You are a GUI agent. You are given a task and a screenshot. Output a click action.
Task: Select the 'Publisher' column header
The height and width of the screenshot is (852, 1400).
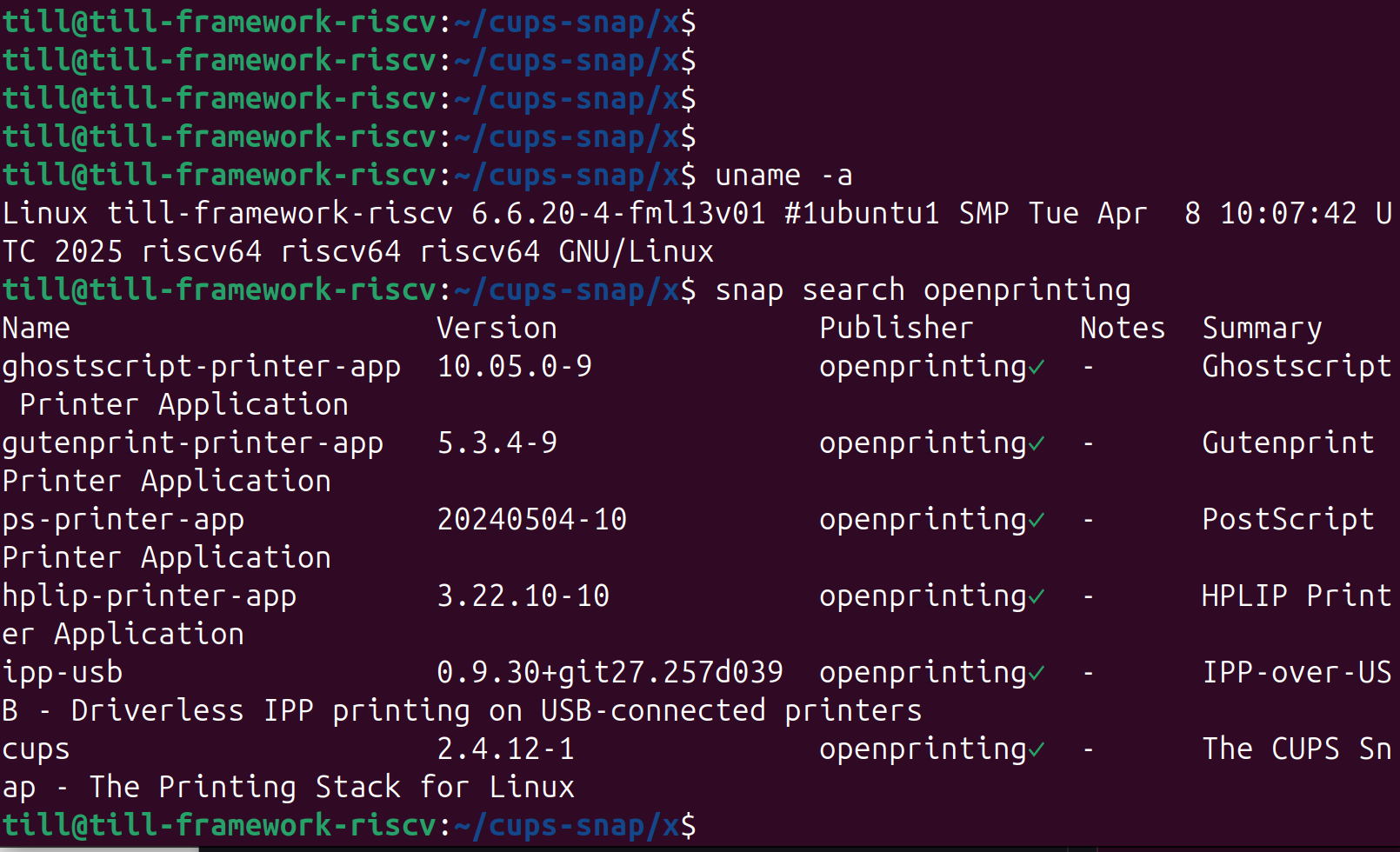[x=897, y=329]
